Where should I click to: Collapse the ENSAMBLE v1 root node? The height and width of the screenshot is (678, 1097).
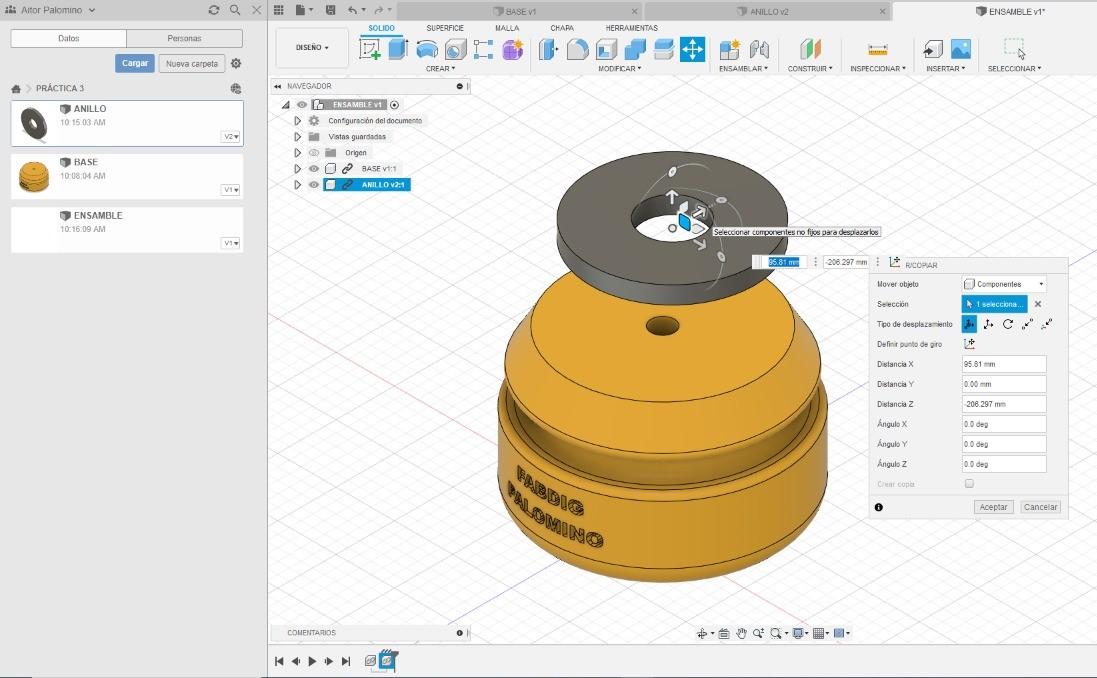tap(285, 105)
